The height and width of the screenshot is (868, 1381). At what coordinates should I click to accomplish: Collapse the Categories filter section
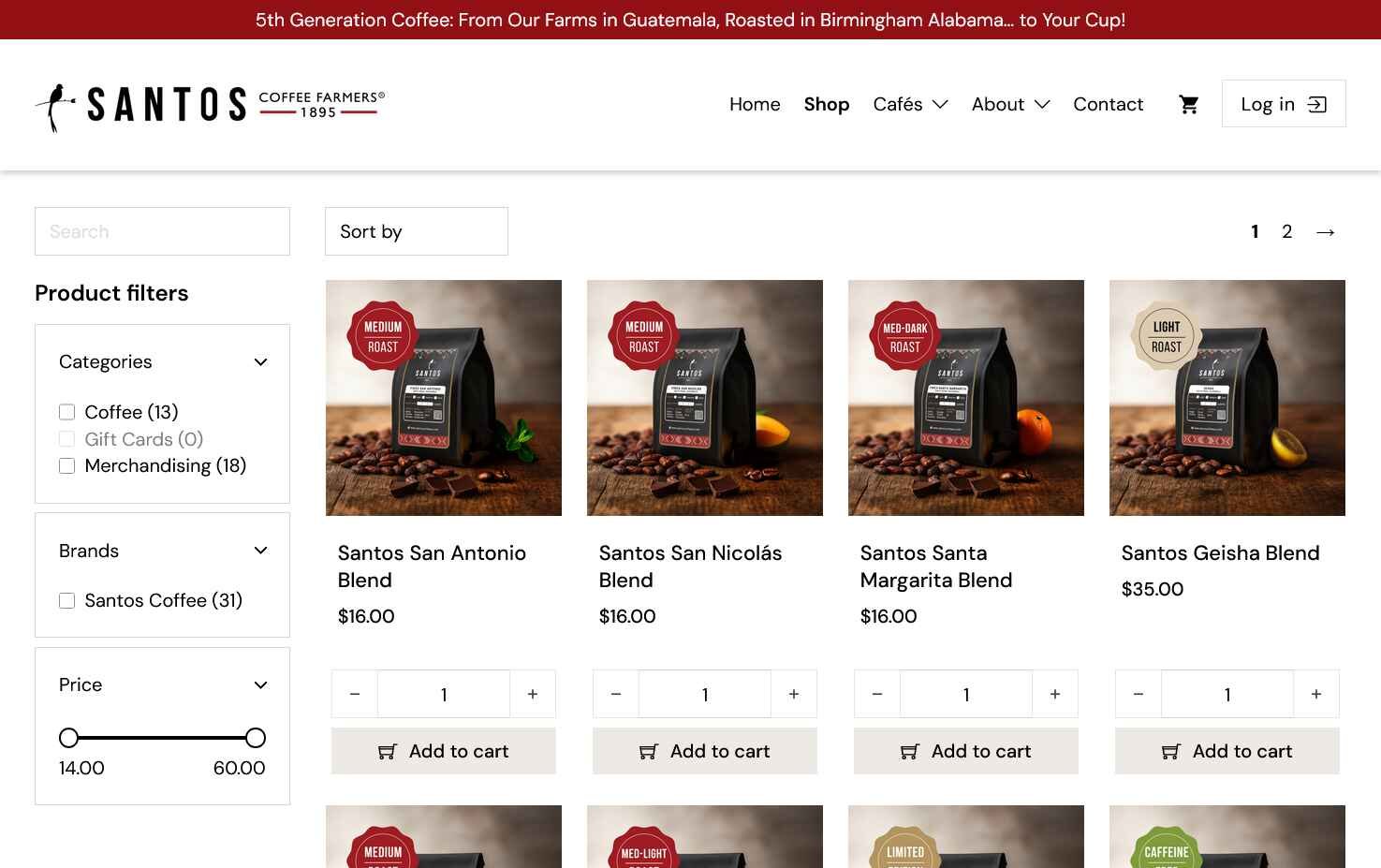tap(260, 362)
